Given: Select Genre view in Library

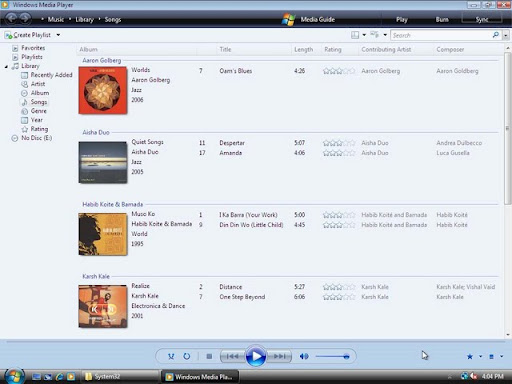Looking at the screenshot, I should tap(39, 111).
